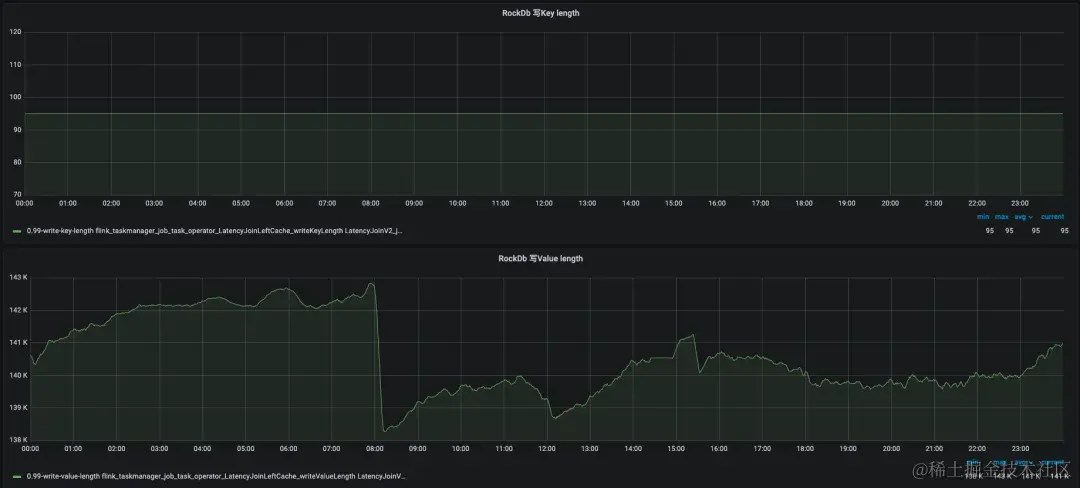Open the RockDb Value length panel title menu
Viewport: 1080px width, 488px height.
(540, 259)
